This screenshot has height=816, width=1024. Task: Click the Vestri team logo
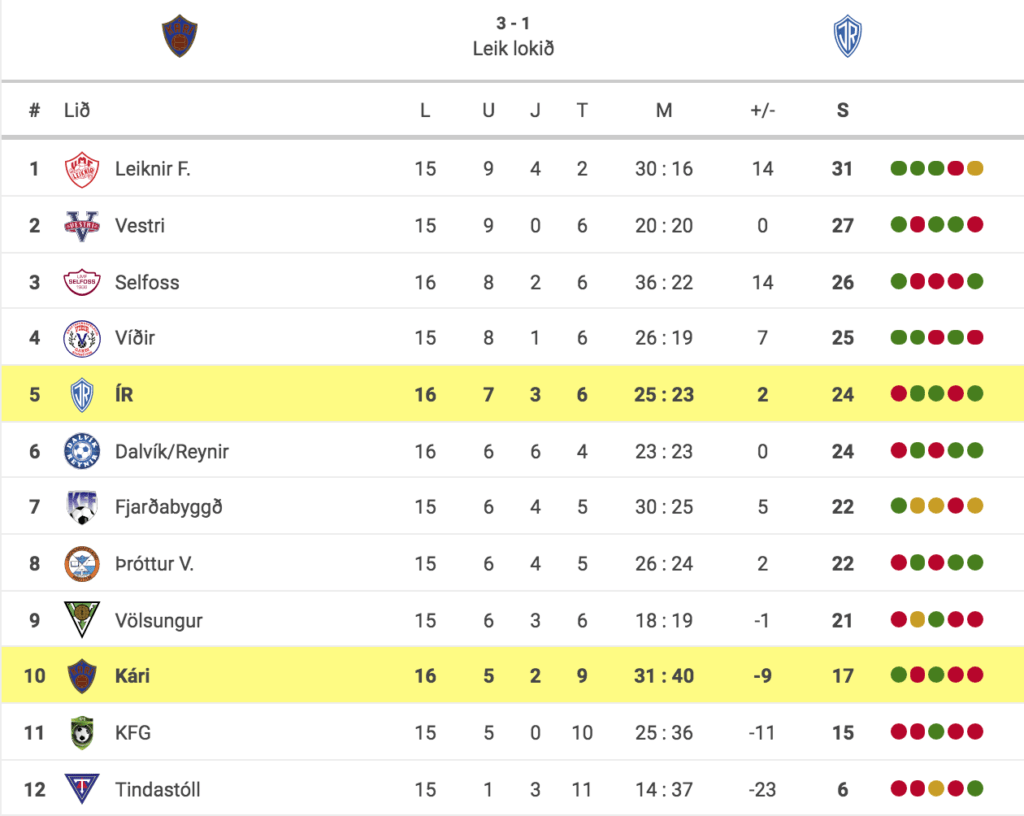(x=82, y=226)
